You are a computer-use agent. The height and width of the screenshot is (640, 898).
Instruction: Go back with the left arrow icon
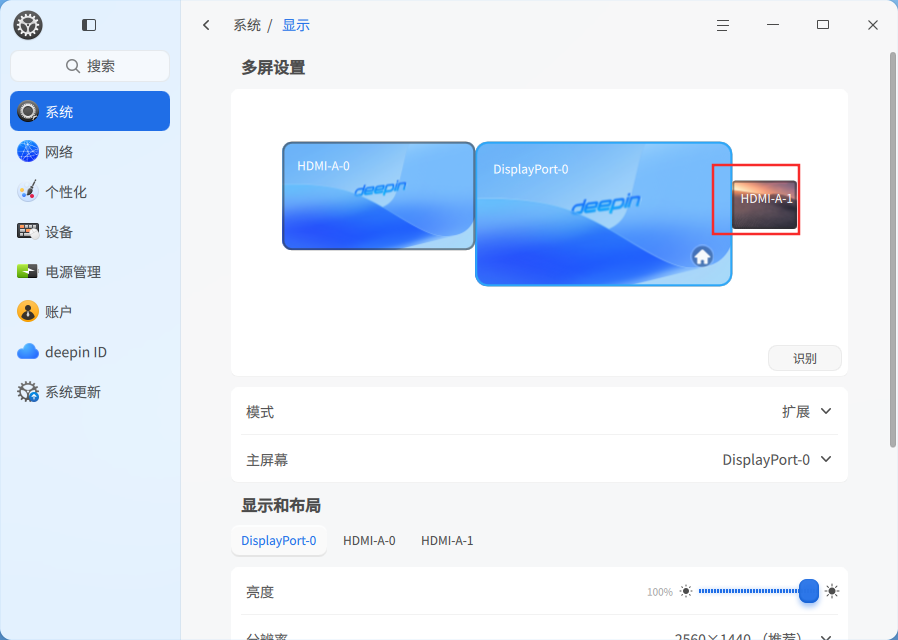(206, 25)
